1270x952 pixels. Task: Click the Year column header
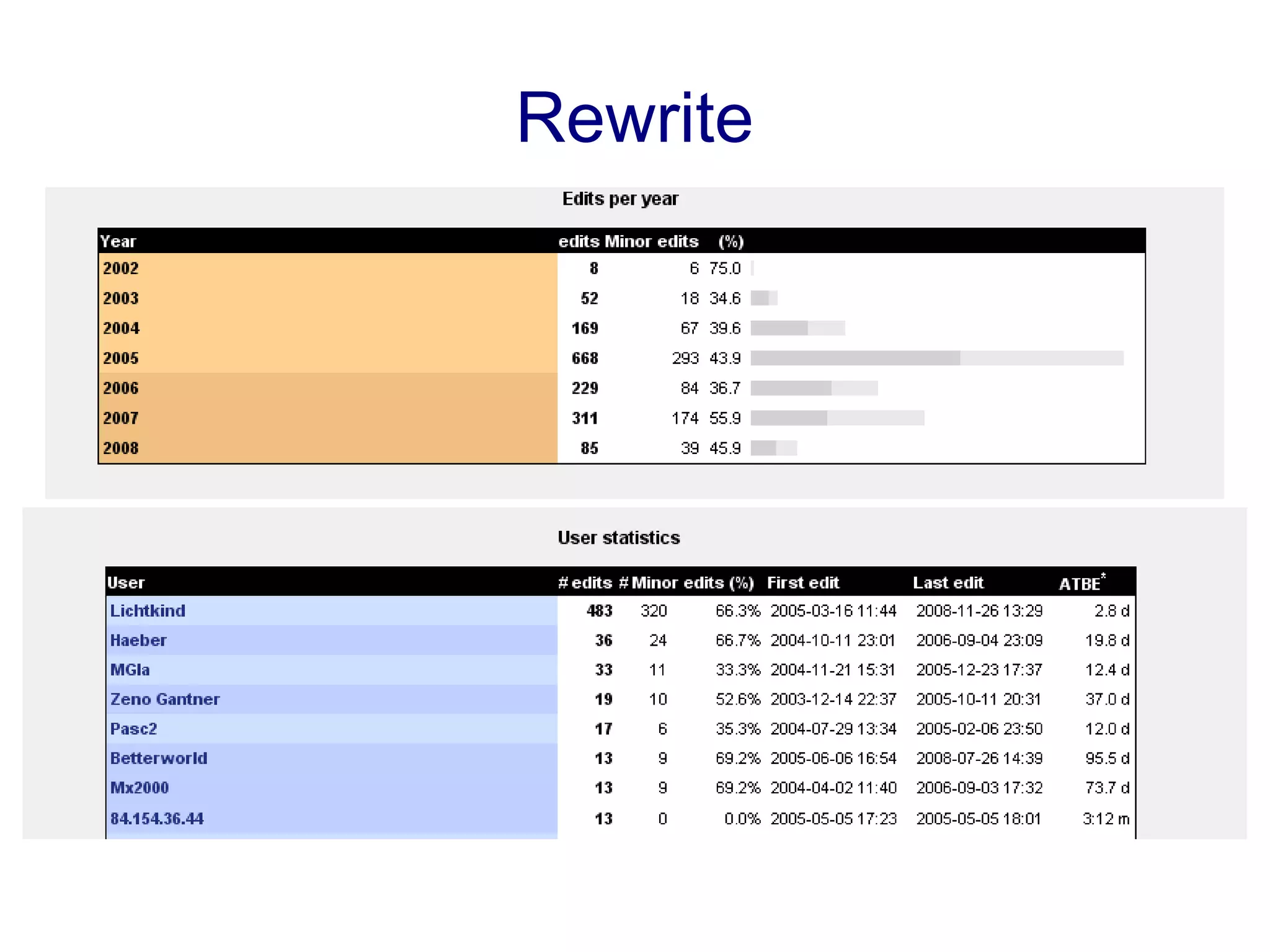(118, 241)
